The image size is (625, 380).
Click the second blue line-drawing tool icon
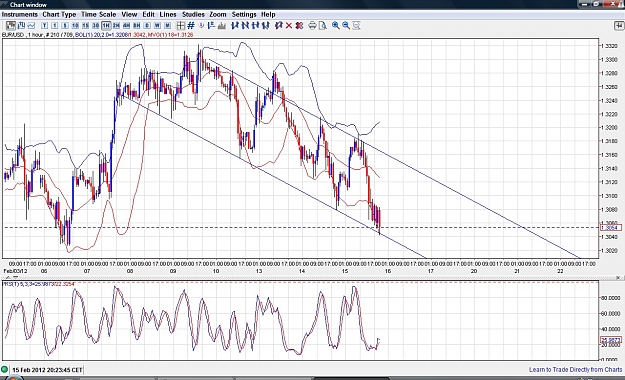point(245,26)
